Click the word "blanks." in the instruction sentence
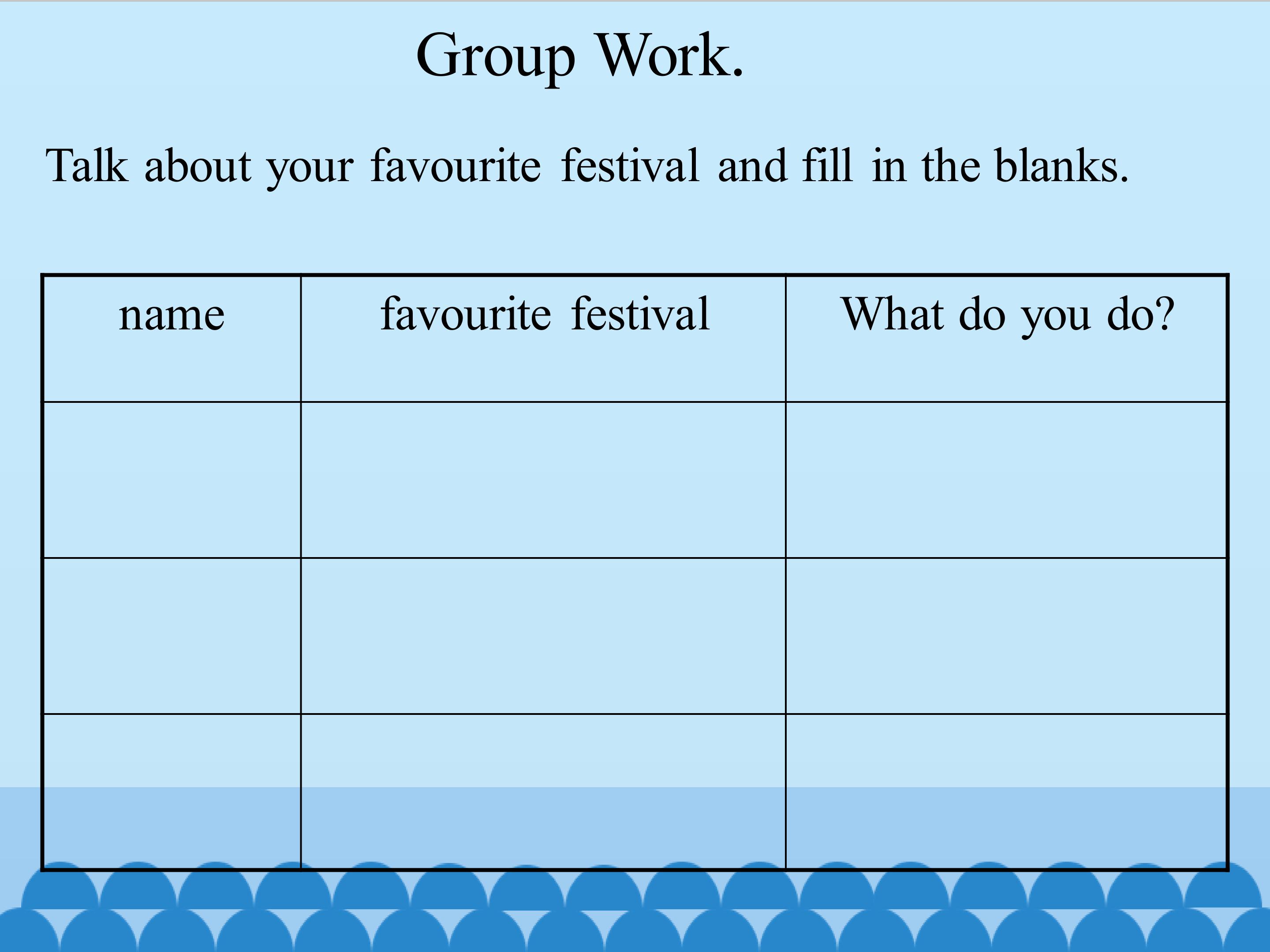This screenshot has height=952, width=1270. click(1061, 166)
